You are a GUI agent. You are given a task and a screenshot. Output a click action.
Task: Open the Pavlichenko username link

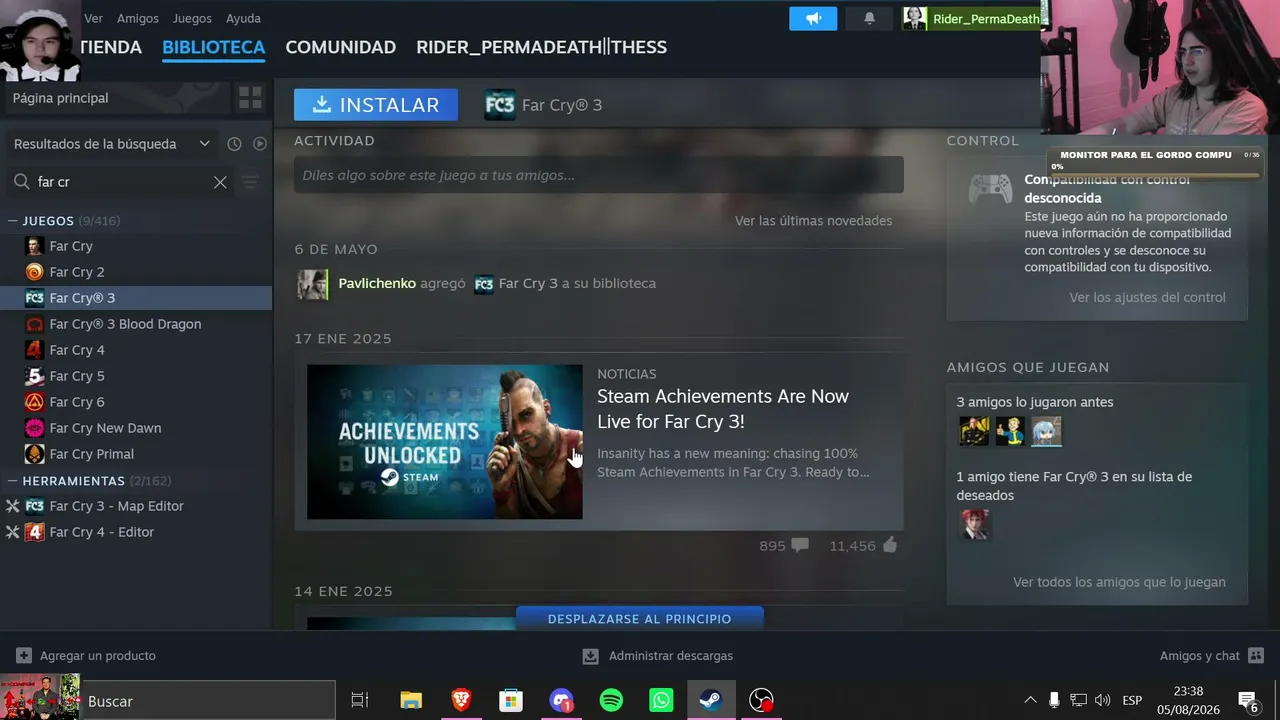(x=377, y=283)
